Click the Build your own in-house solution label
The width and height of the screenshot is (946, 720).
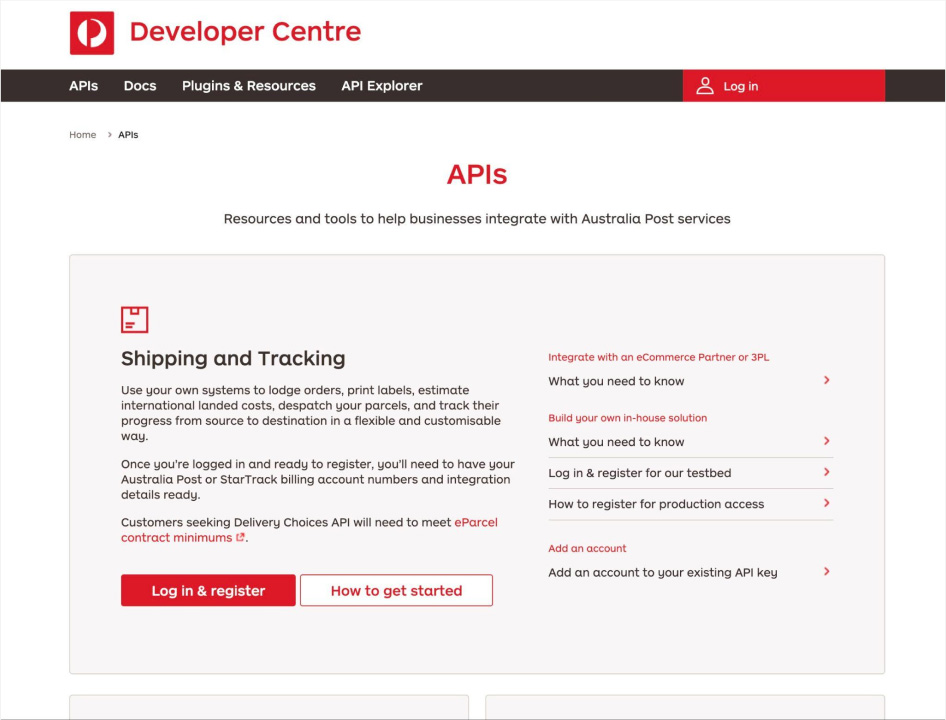point(627,418)
